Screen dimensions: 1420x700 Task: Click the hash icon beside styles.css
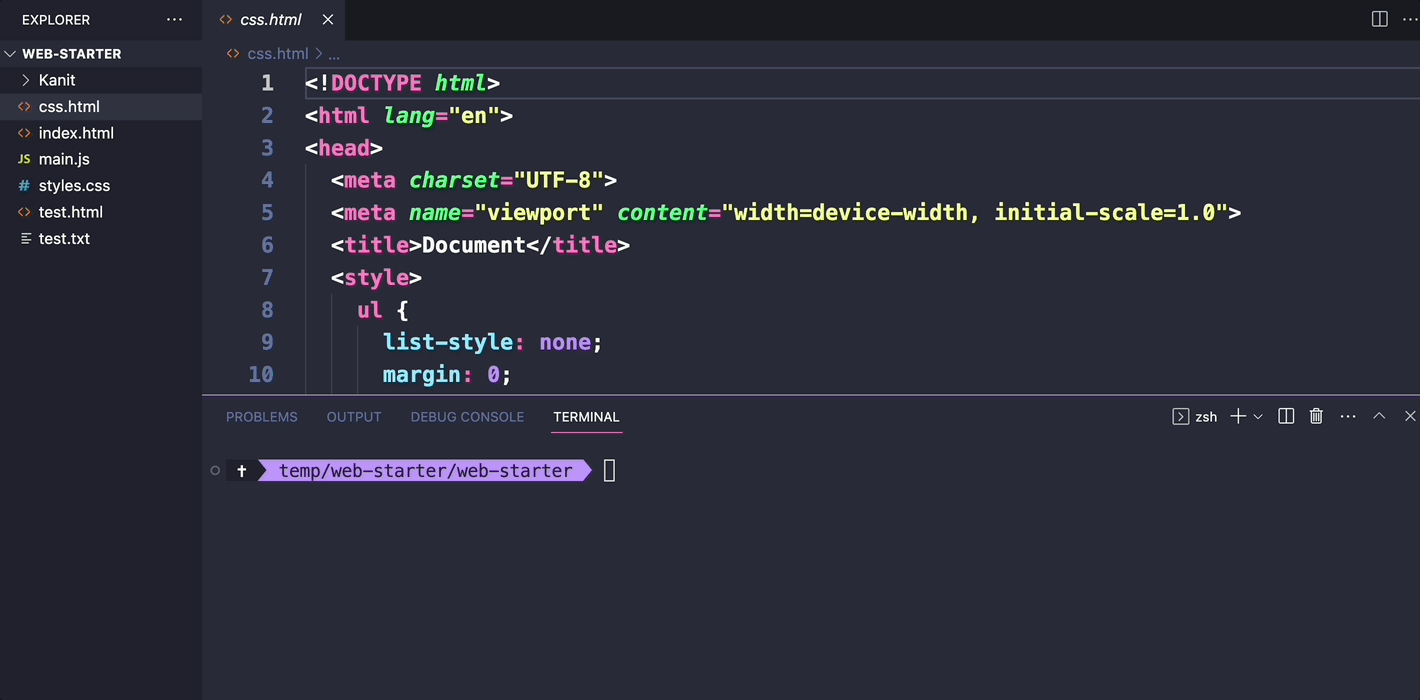tap(24, 186)
